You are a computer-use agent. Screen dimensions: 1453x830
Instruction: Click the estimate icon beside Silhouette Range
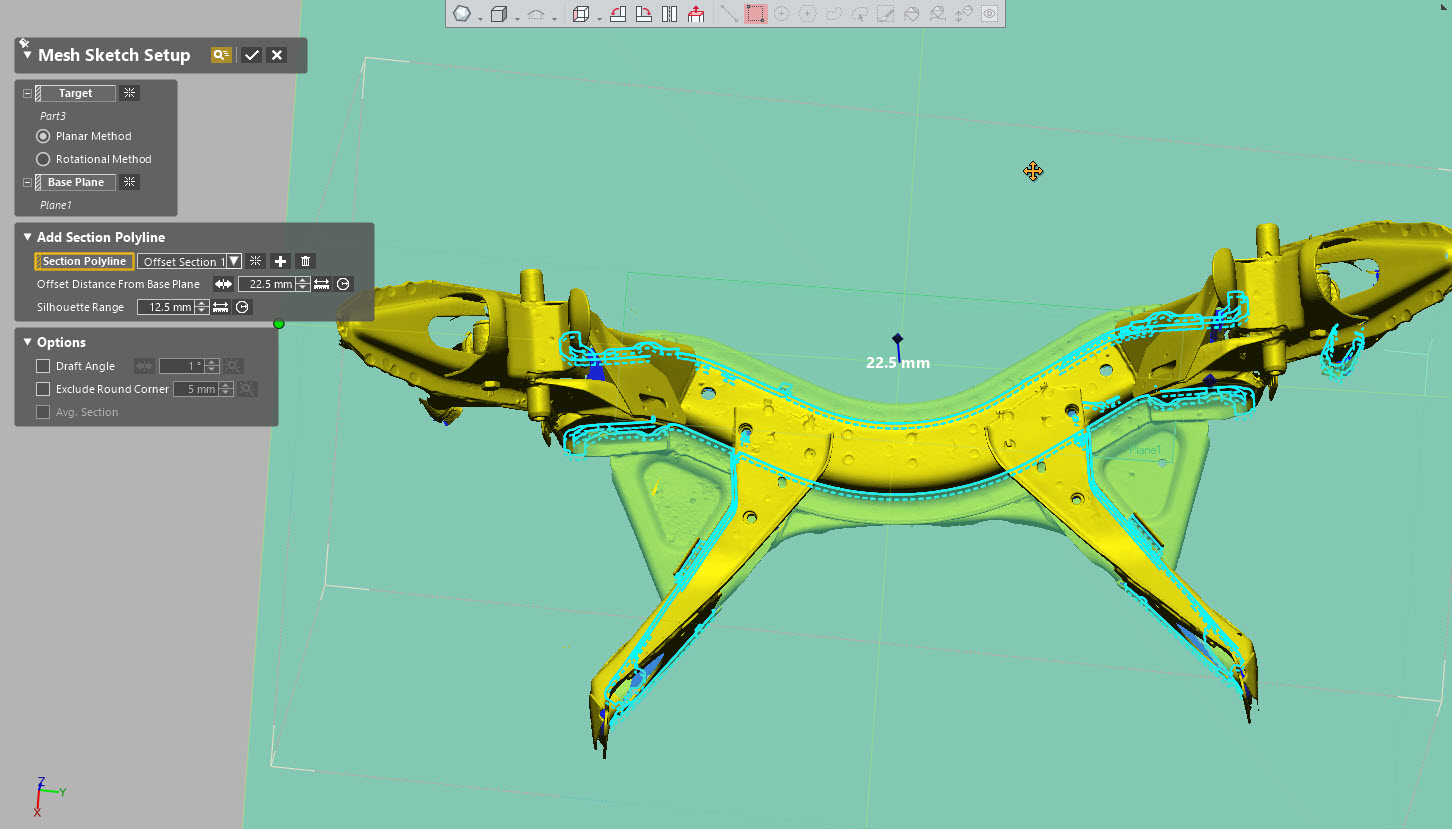[x=242, y=307]
